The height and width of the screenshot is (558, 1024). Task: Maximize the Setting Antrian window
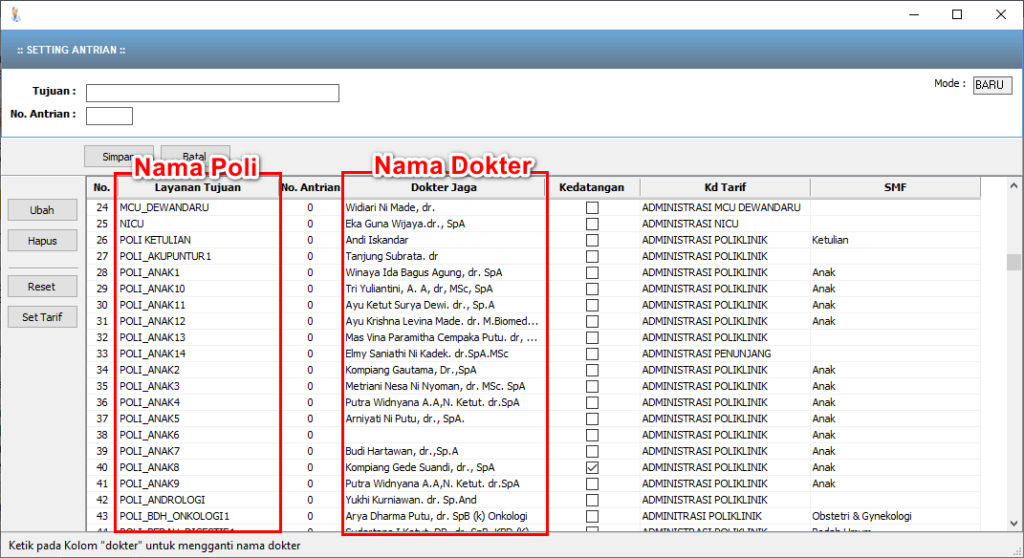click(957, 14)
